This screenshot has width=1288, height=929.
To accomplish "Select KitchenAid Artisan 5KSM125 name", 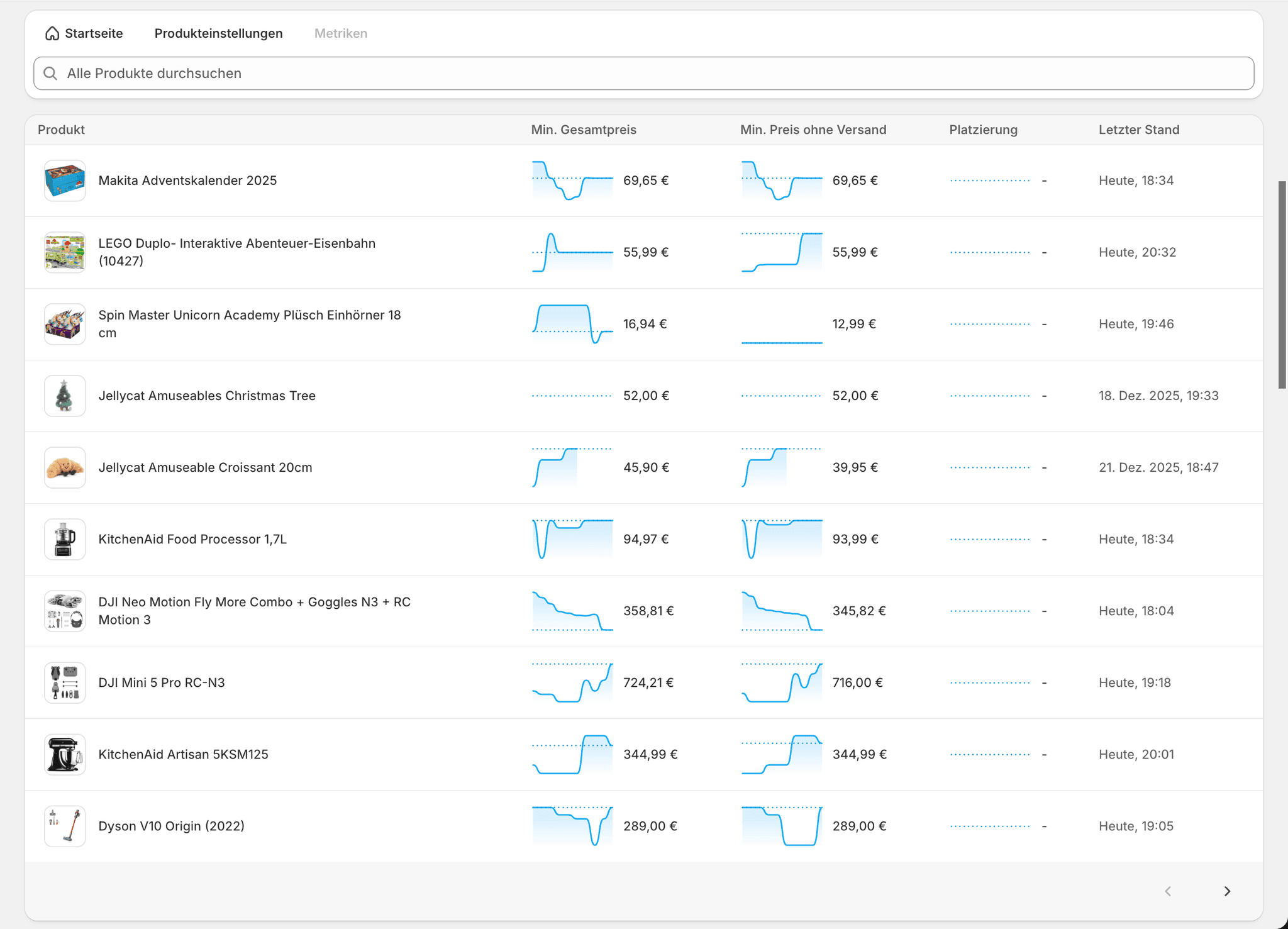I will pyautogui.click(x=183, y=754).
